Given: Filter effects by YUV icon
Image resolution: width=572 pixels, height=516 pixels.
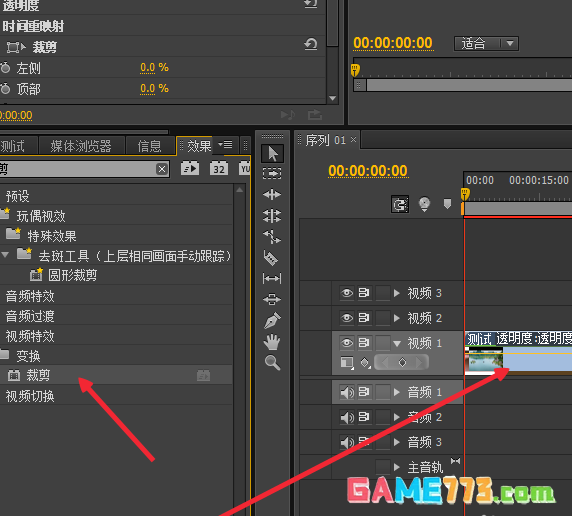Looking at the screenshot, I should 245,168.
